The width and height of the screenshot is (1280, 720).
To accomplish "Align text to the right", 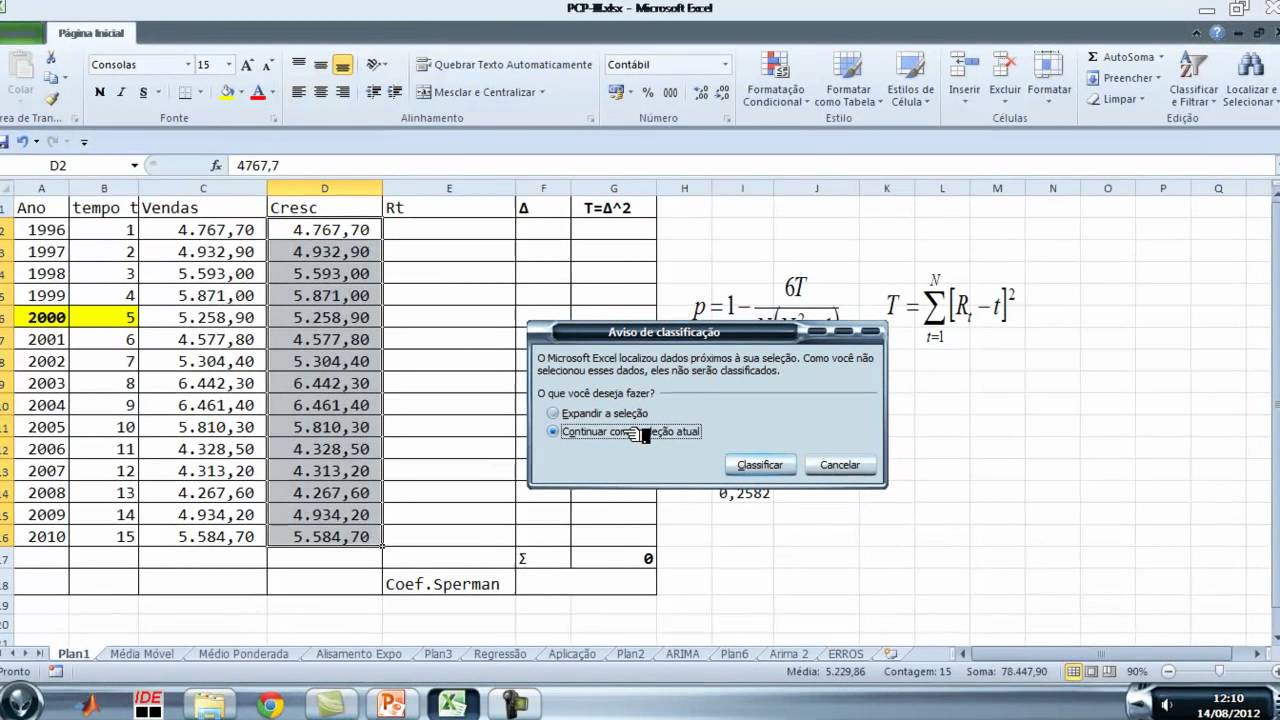I will (x=343, y=92).
